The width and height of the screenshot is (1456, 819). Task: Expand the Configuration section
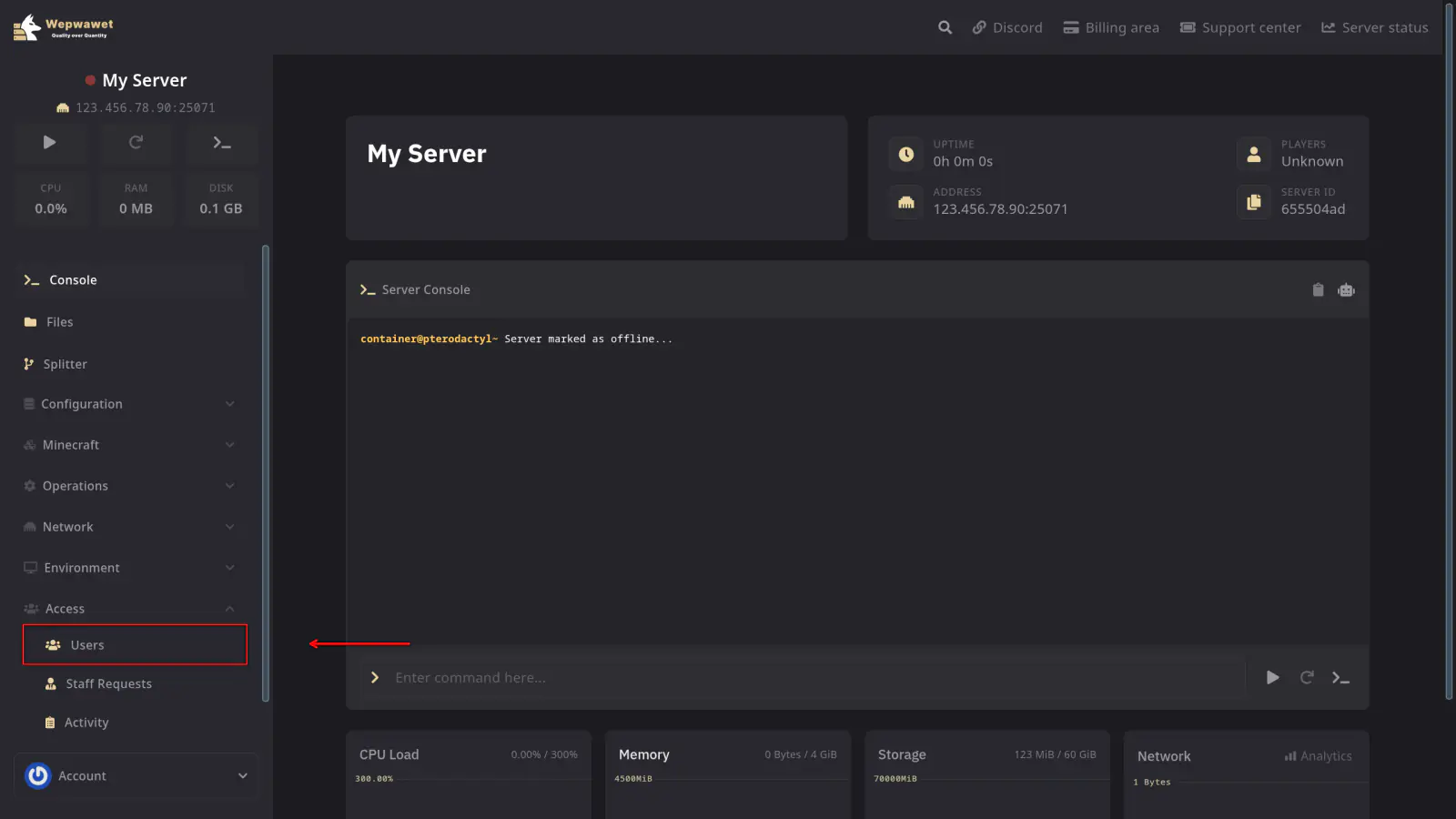point(129,404)
